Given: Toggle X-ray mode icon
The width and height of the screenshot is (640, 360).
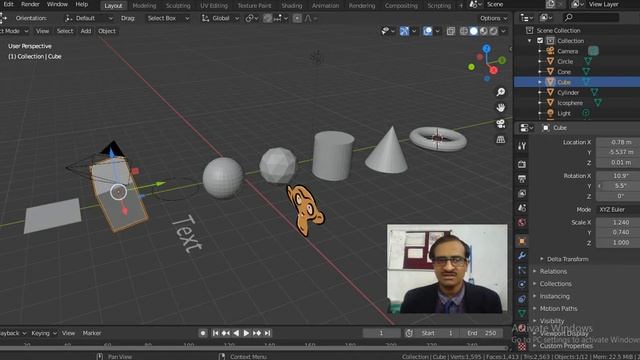Looking at the screenshot, I should pos(451,31).
